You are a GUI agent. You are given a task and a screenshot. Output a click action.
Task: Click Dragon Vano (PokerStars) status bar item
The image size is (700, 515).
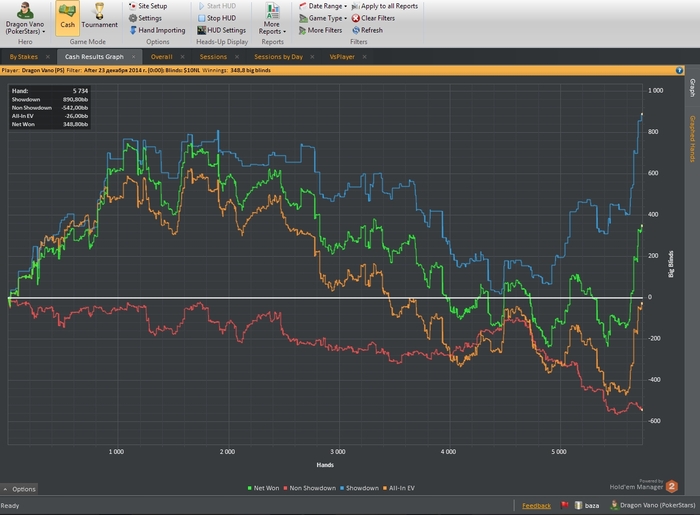tap(653, 505)
